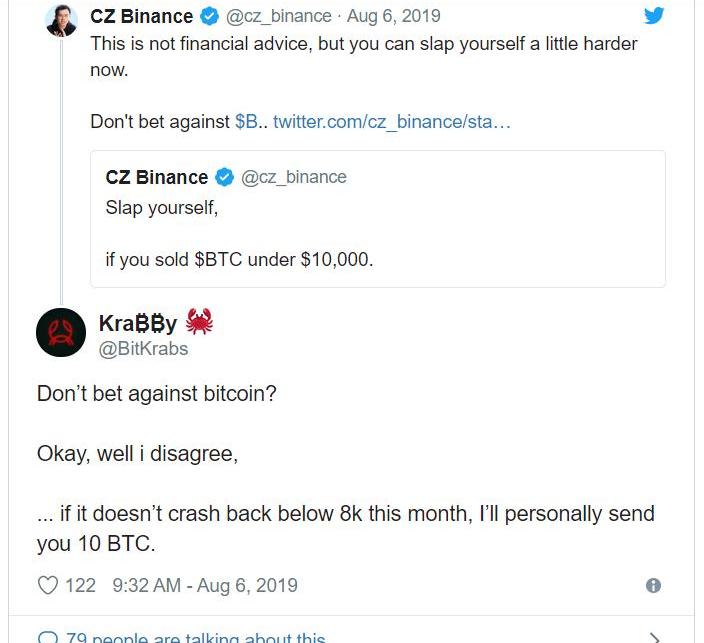Viewport: 704px width, 643px height.
Task: Click "79 people are talking about this"
Action: pos(195,637)
